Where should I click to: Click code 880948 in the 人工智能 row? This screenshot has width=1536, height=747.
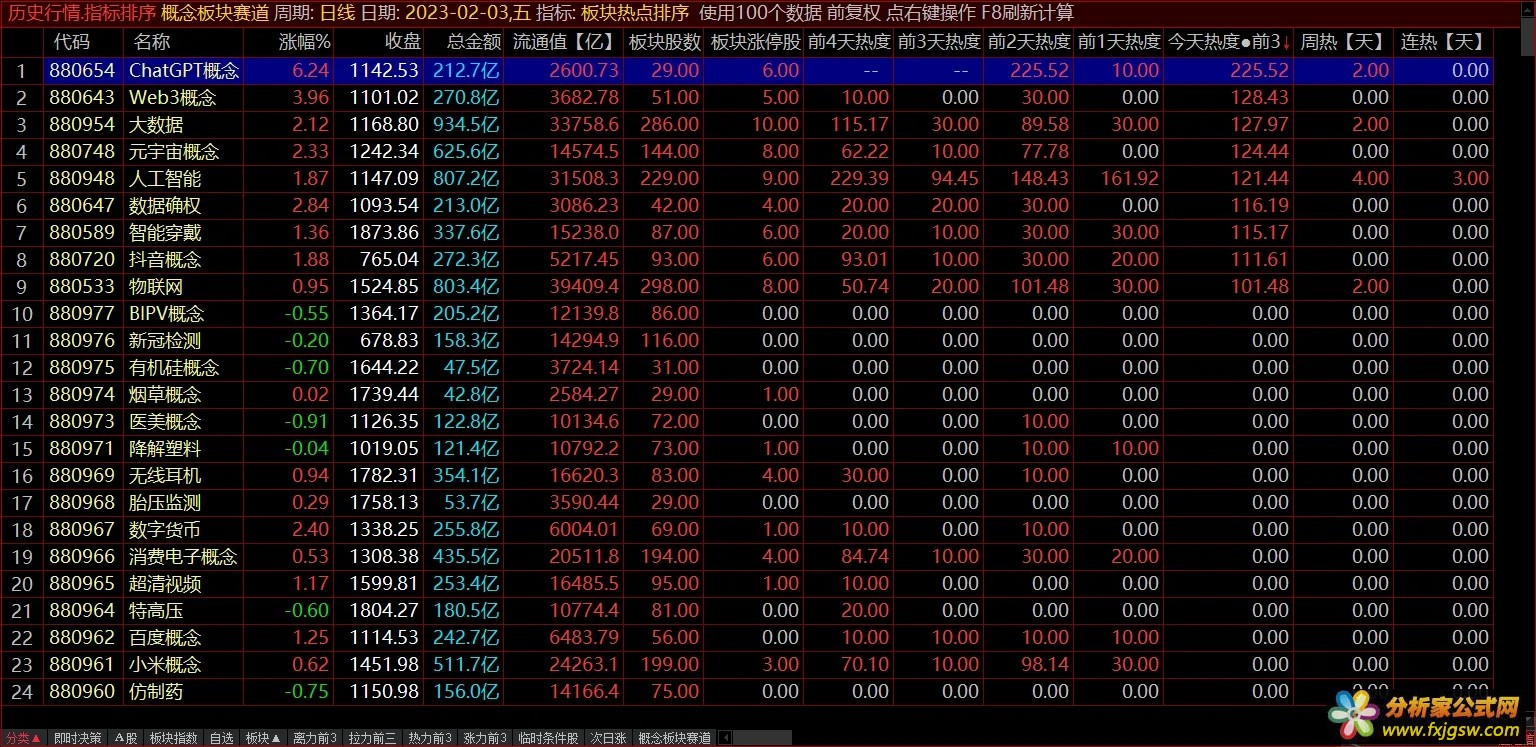pyautogui.click(x=82, y=178)
